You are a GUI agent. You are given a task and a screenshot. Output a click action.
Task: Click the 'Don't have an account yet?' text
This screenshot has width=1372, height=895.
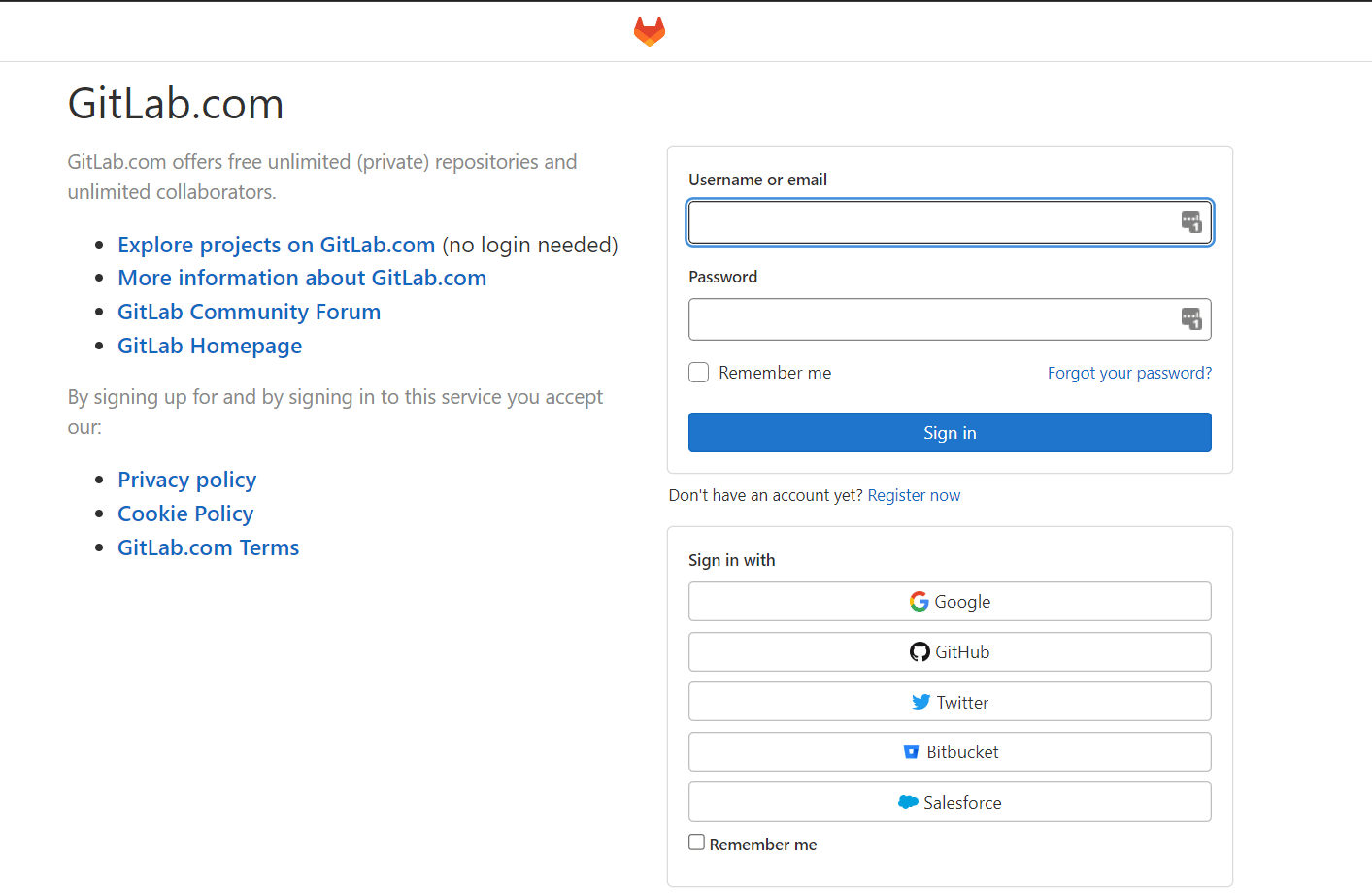point(766,495)
